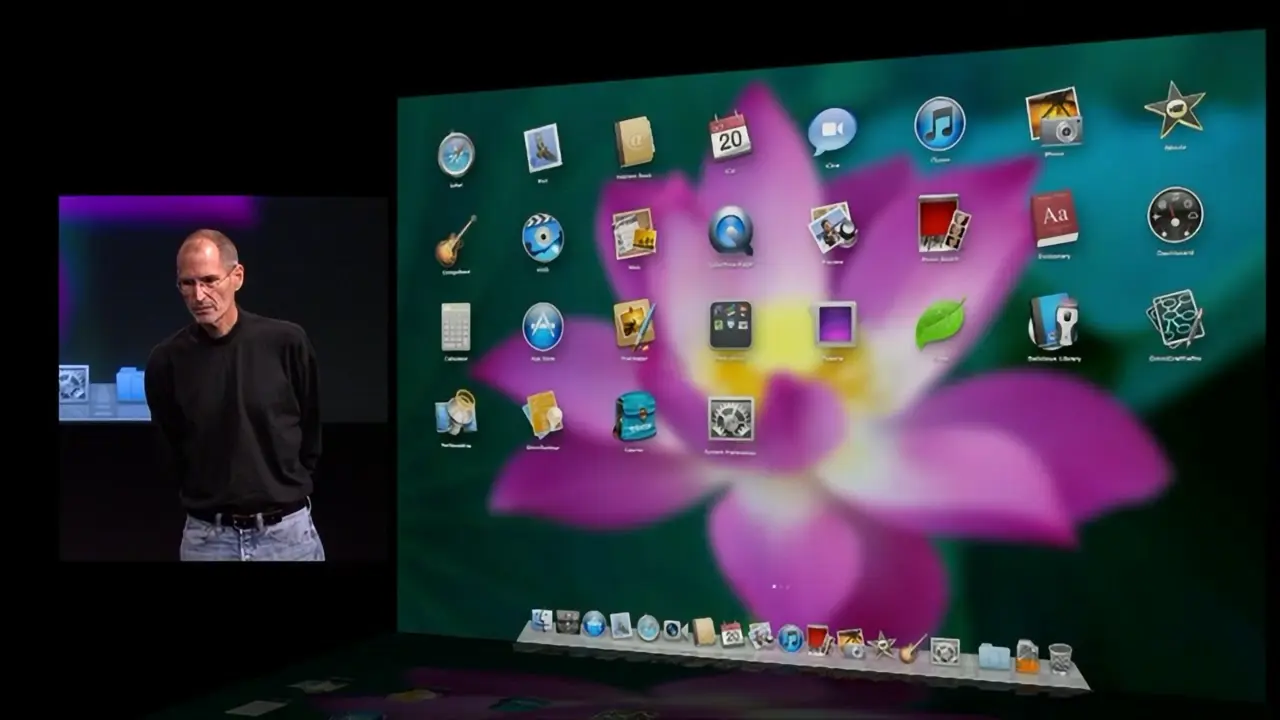Launch iPhoto from the Launchpad grid
Image resolution: width=1280 pixels, height=720 pixels.
point(1054,116)
